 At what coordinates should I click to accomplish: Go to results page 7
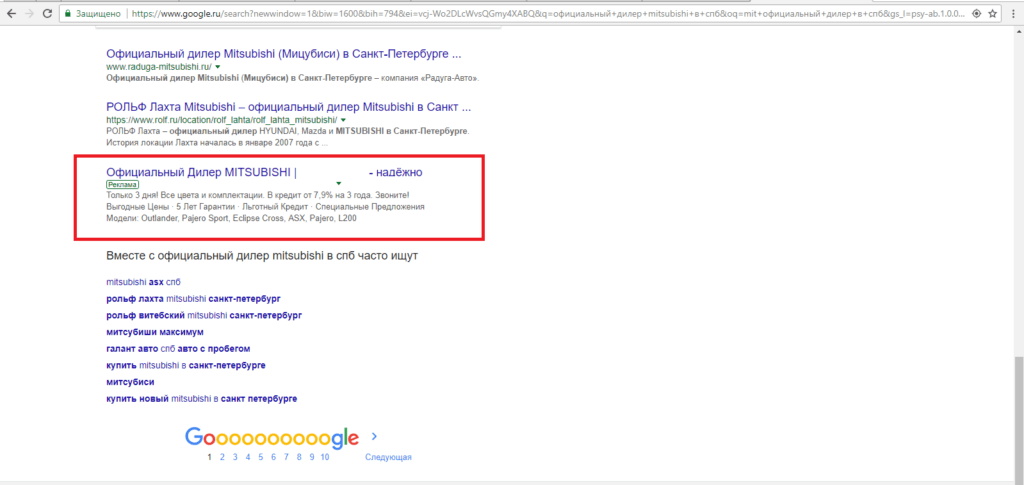[x=287, y=458]
